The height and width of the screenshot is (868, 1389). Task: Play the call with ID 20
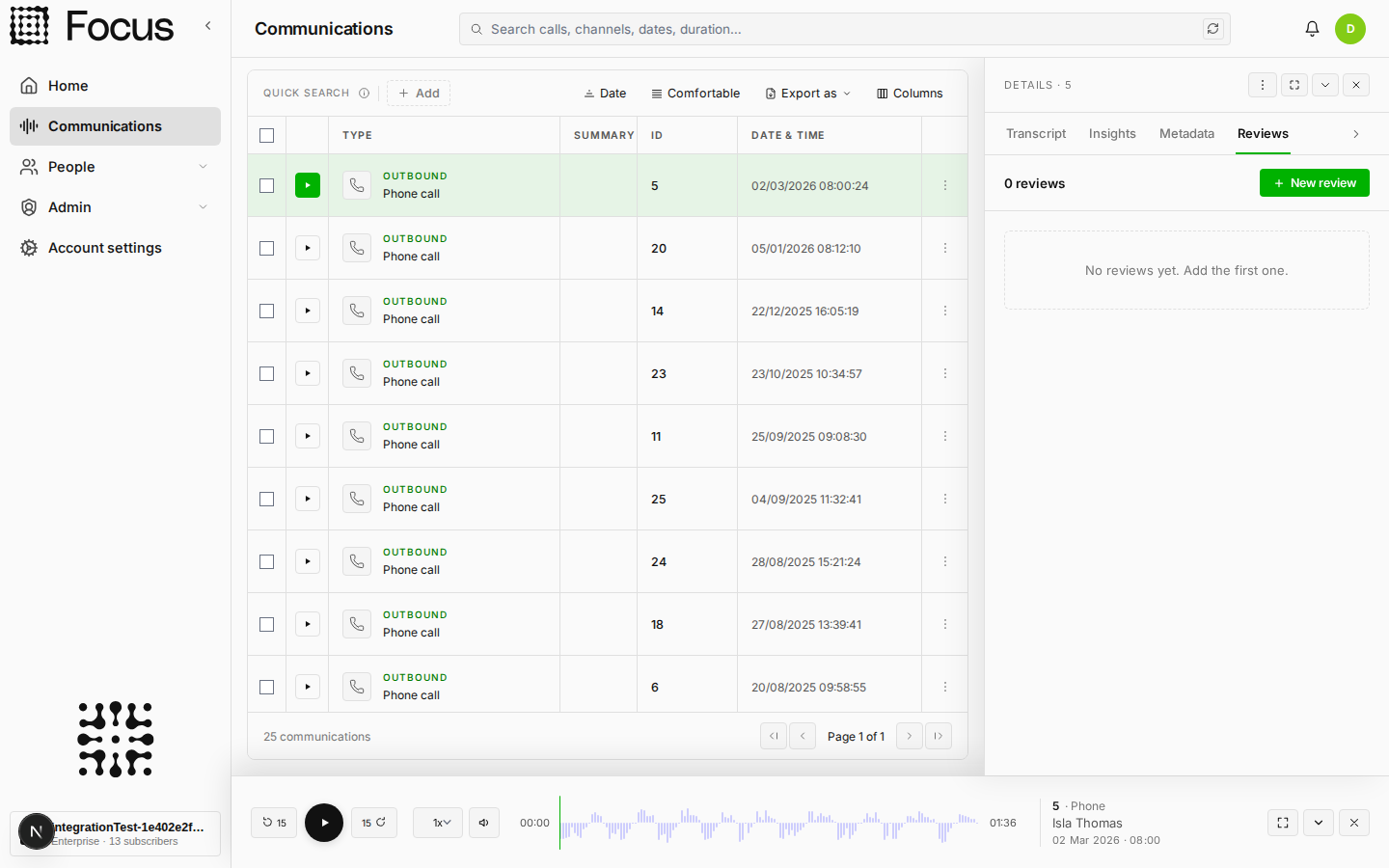click(308, 248)
